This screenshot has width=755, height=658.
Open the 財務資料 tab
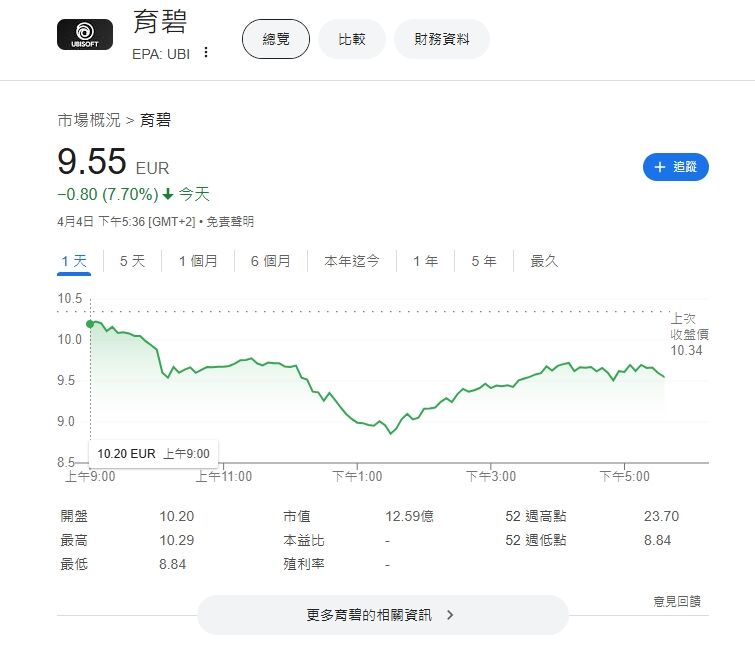442,39
